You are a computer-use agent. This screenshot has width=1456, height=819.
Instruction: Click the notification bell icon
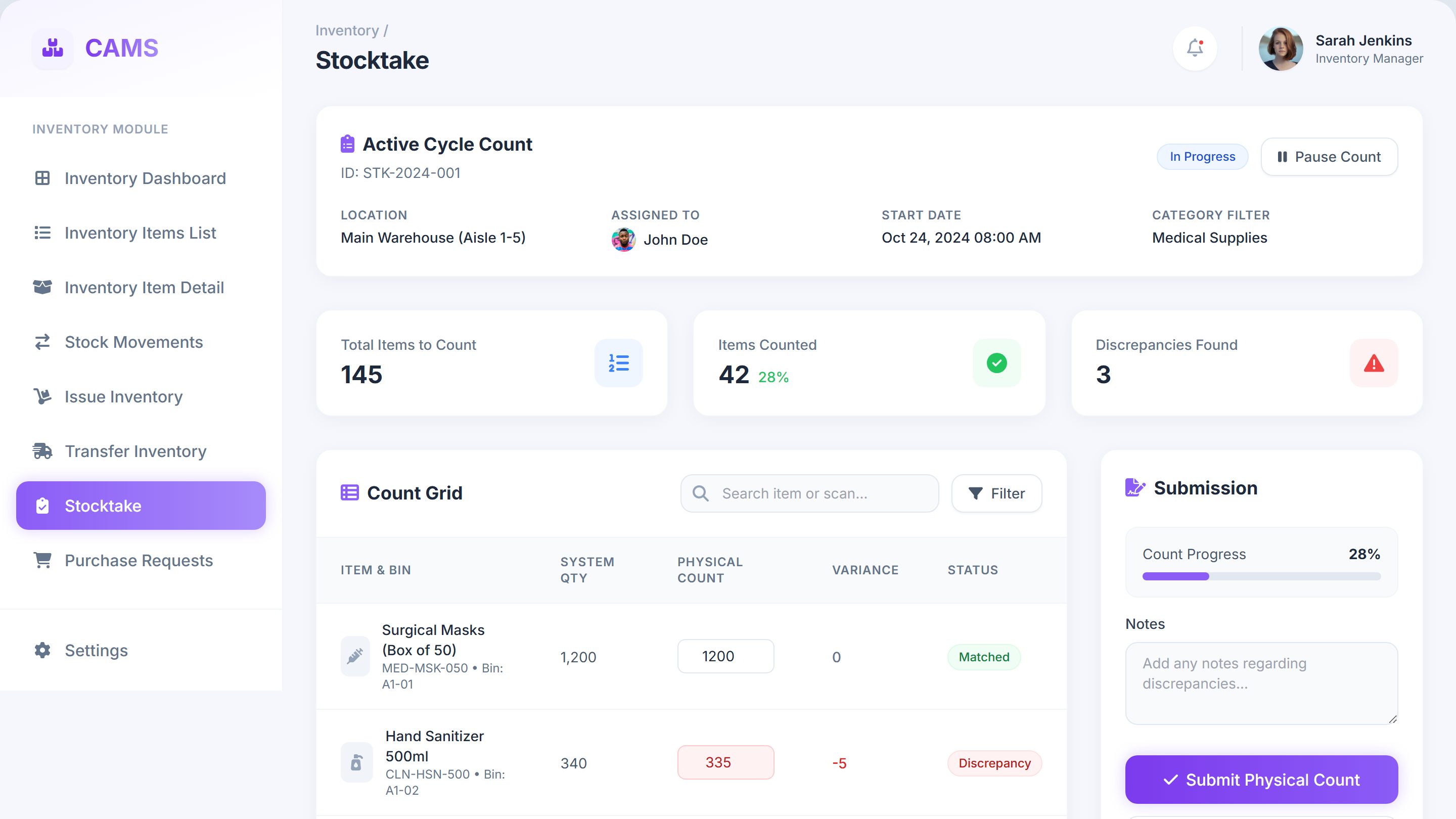pos(1195,48)
